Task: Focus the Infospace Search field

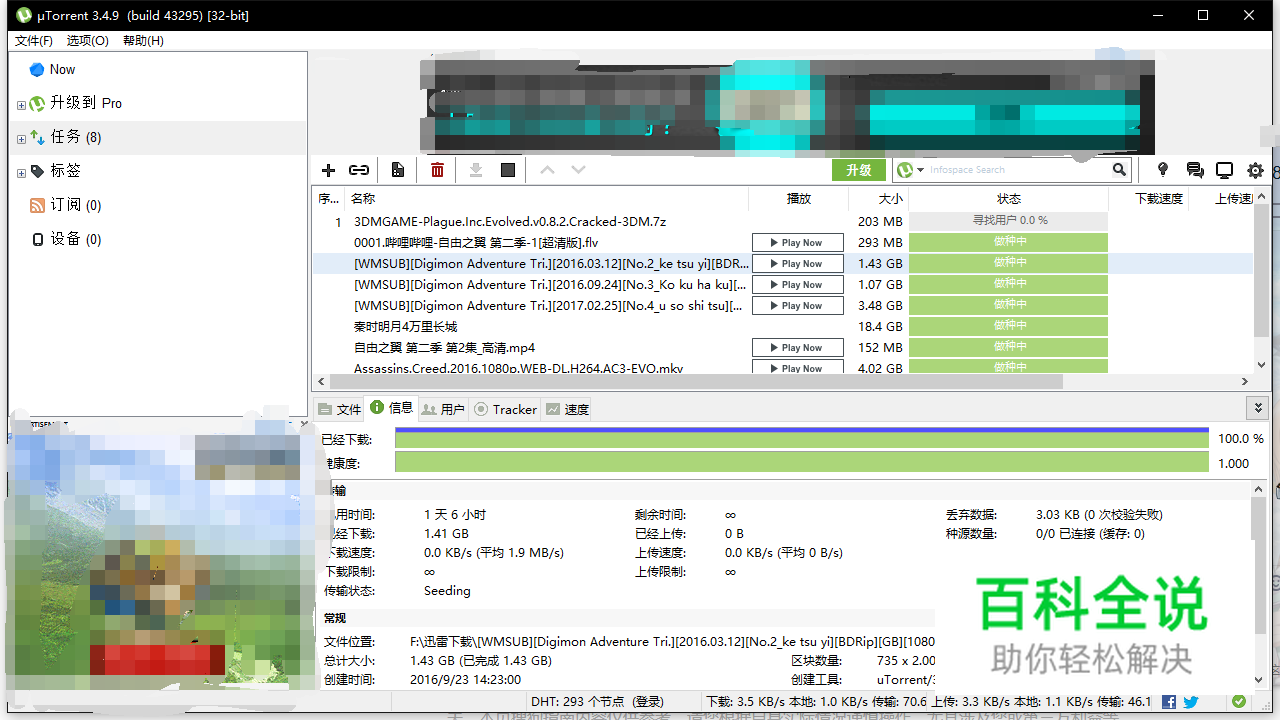Action: pos(1018,170)
